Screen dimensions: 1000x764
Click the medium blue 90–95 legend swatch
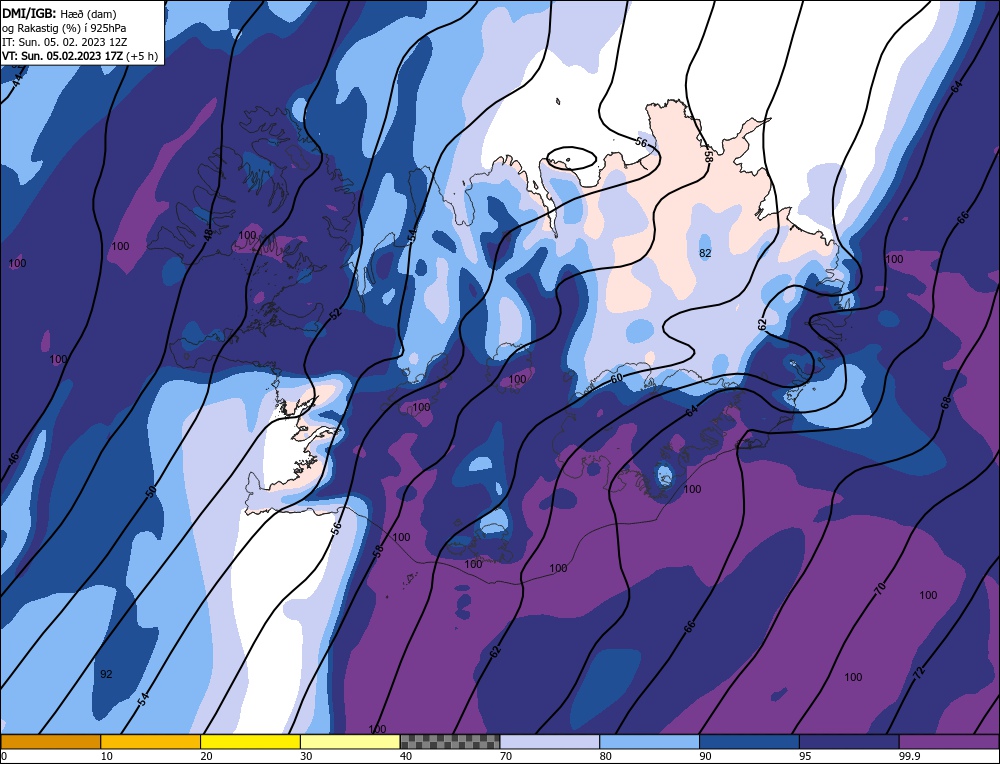point(749,741)
